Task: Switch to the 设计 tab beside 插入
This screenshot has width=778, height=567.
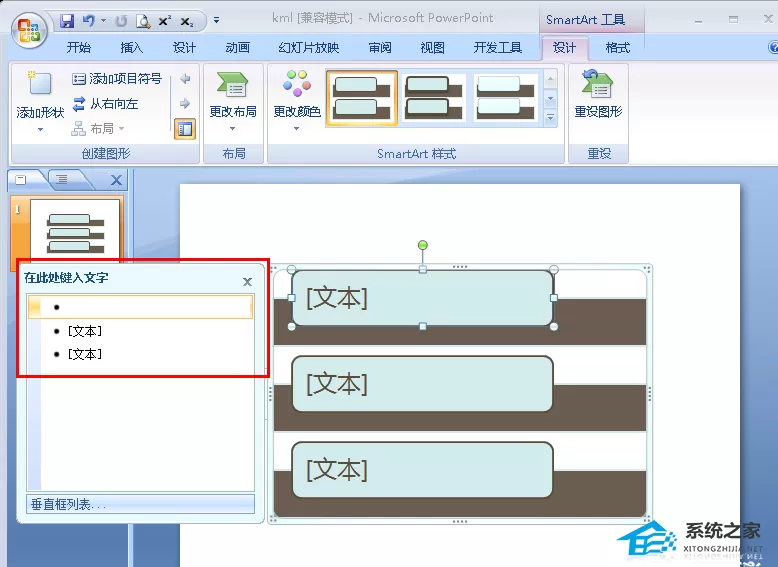Action: coord(184,48)
